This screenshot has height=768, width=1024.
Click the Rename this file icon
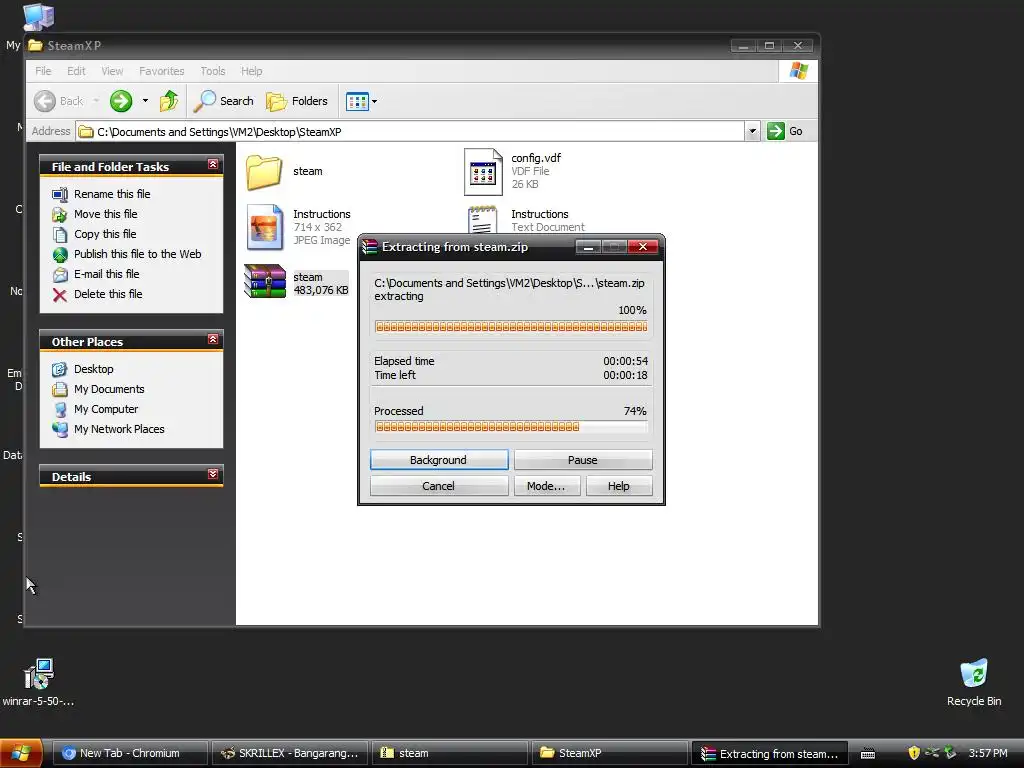pyautogui.click(x=60, y=195)
